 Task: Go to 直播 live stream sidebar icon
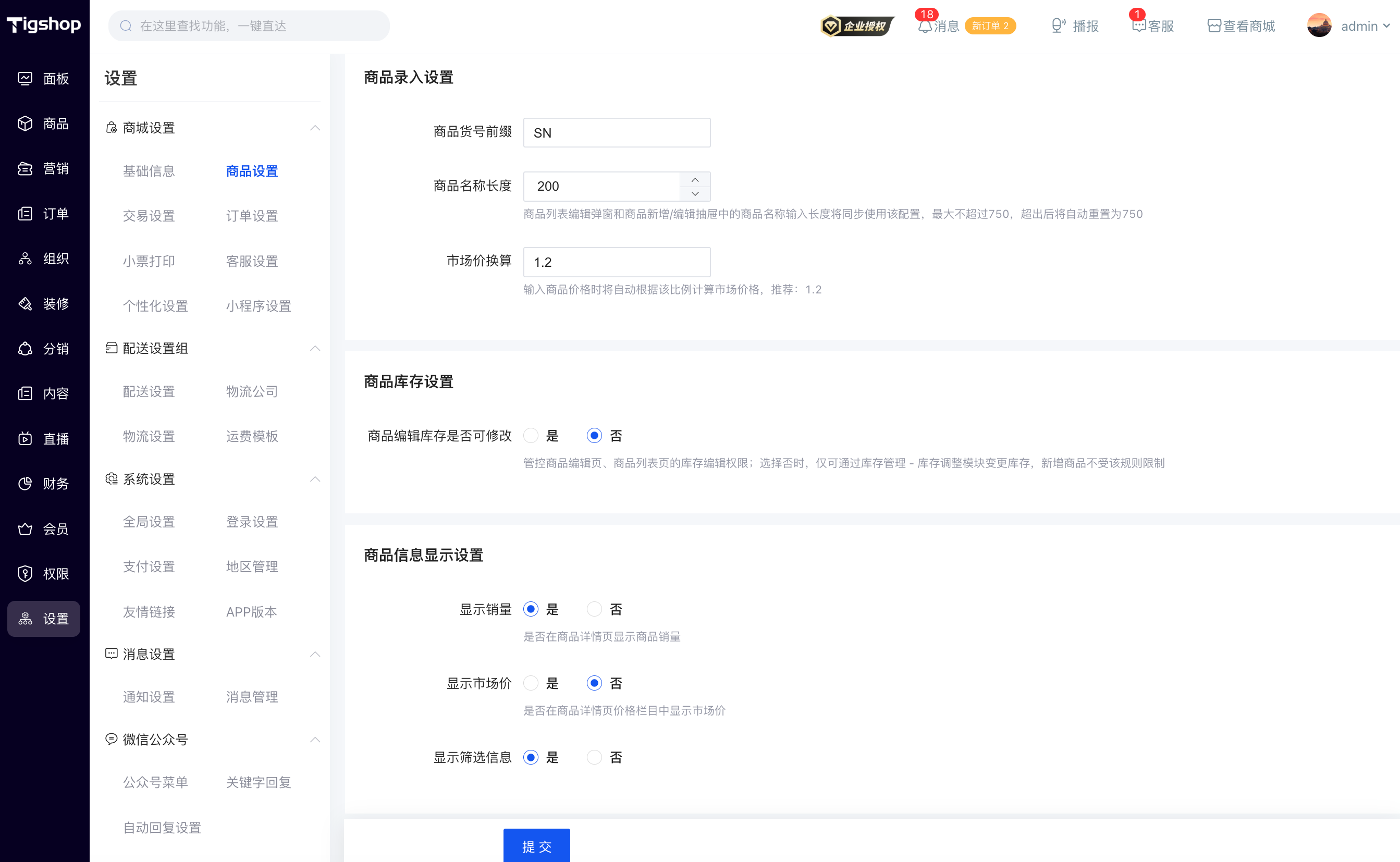(25, 438)
